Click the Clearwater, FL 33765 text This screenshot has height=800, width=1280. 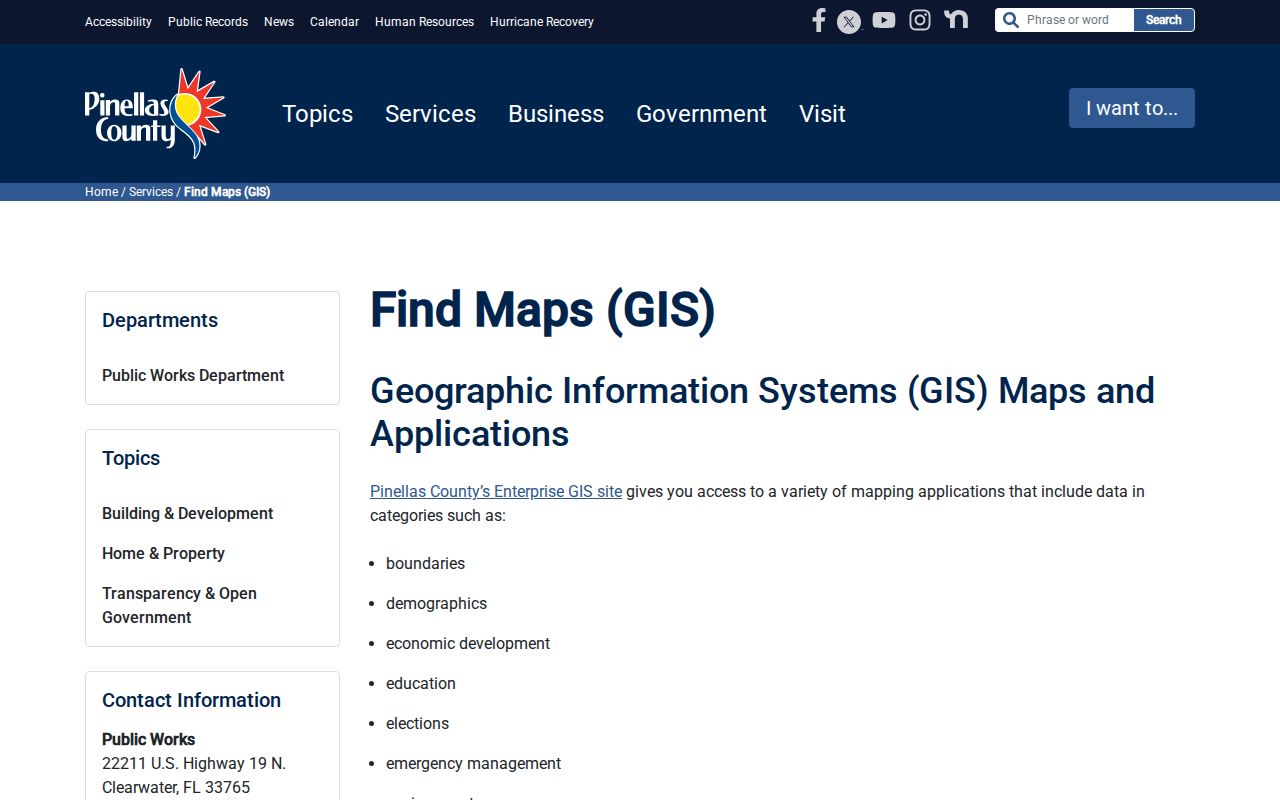tap(176, 787)
